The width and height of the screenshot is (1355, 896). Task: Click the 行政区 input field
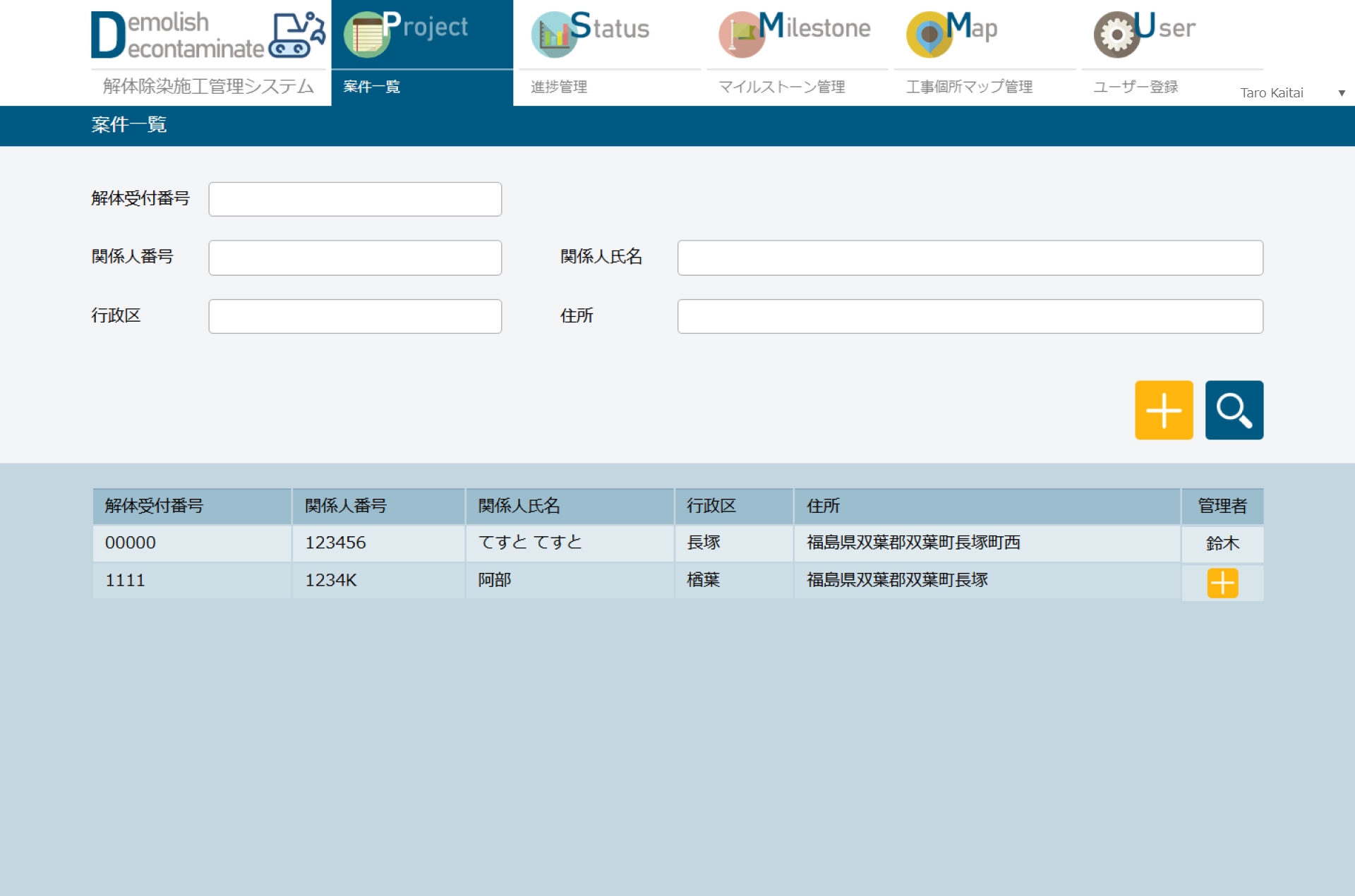(x=355, y=316)
